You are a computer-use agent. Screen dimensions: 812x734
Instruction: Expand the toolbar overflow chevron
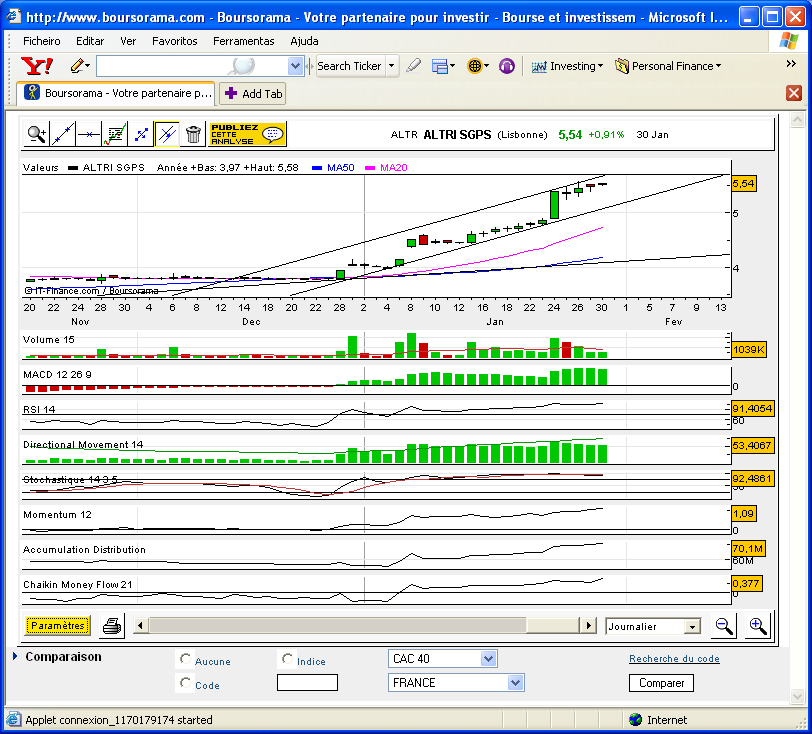pos(791,64)
